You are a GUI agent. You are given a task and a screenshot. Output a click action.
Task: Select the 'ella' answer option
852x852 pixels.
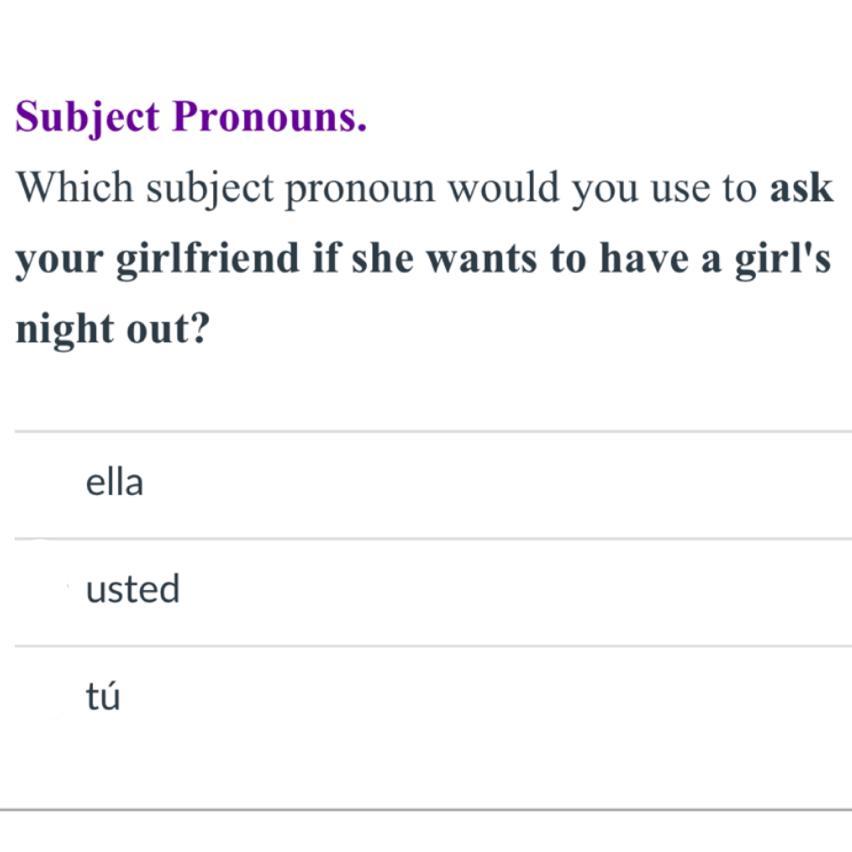(x=115, y=484)
